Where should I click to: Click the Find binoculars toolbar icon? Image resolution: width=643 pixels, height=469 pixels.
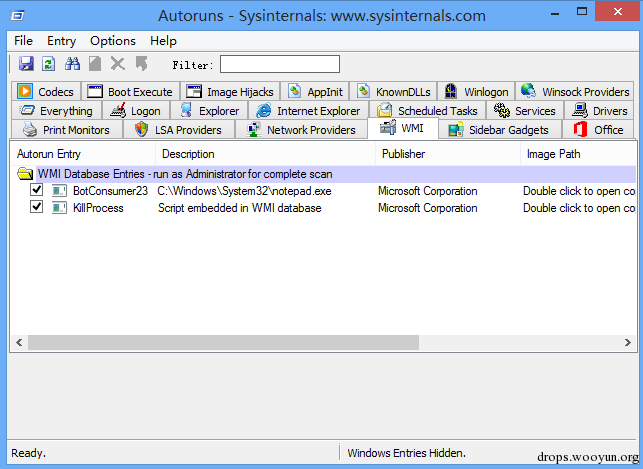point(72,64)
